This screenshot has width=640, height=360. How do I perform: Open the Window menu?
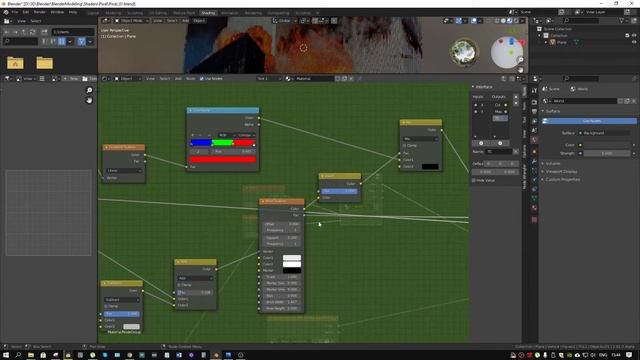click(x=57, y=12)
